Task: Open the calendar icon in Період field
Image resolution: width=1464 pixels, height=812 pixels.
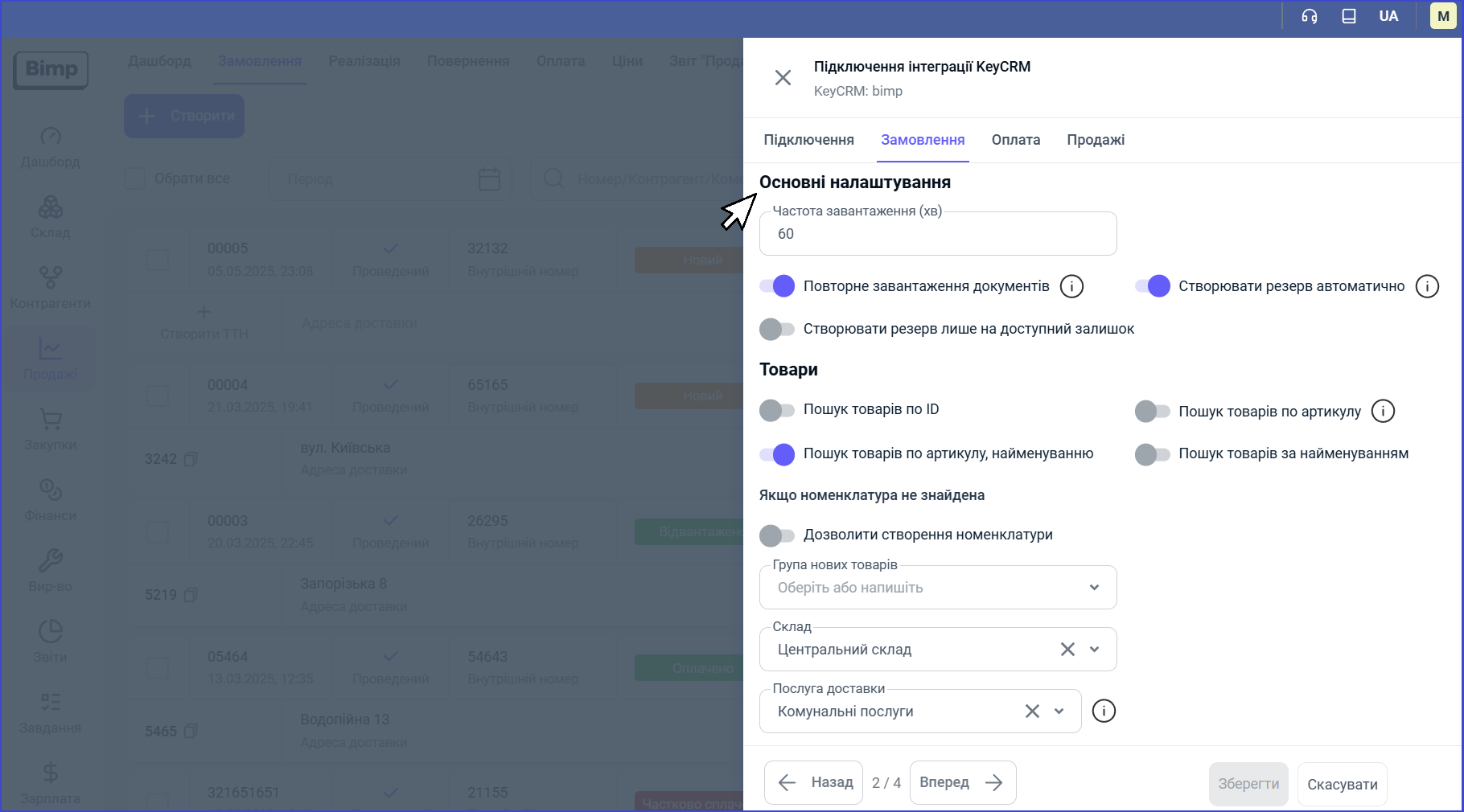Action: point(489,178)
